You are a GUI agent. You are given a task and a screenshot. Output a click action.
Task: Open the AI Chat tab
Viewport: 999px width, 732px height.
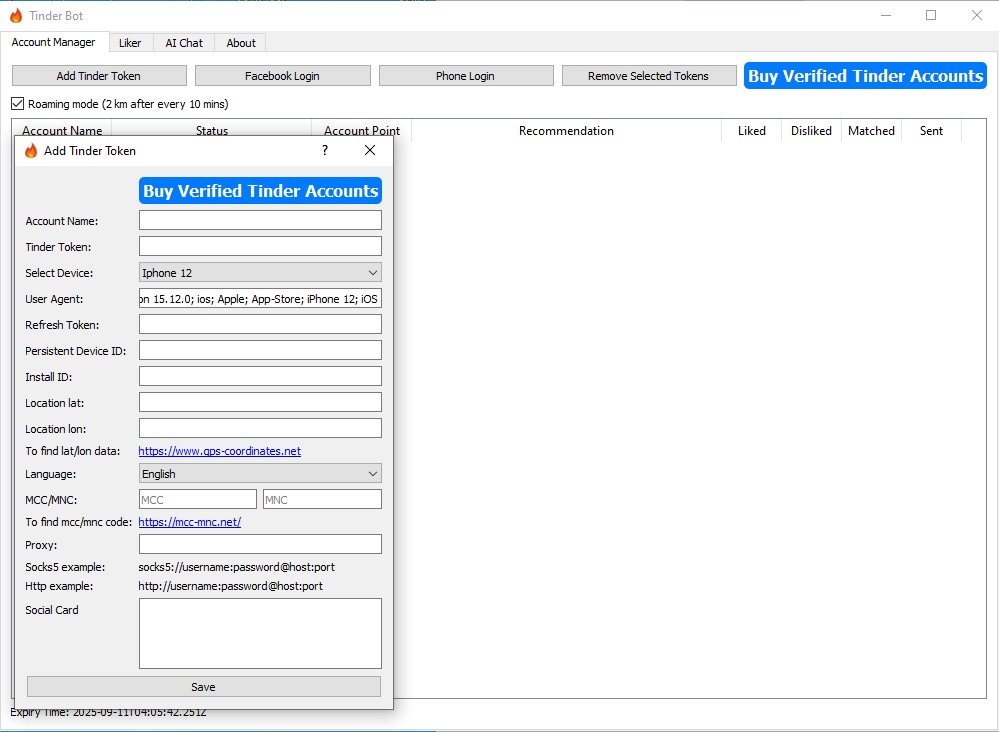184,43
